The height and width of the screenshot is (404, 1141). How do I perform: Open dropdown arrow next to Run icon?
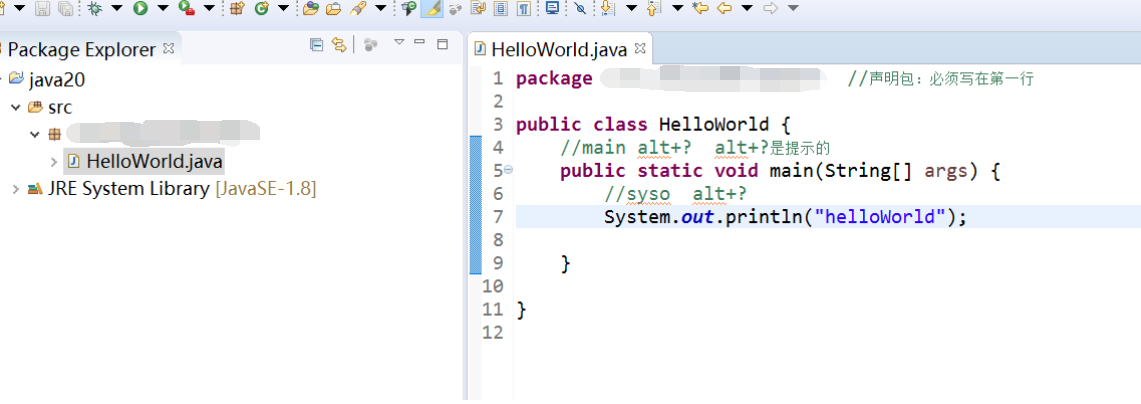(162, 9)
